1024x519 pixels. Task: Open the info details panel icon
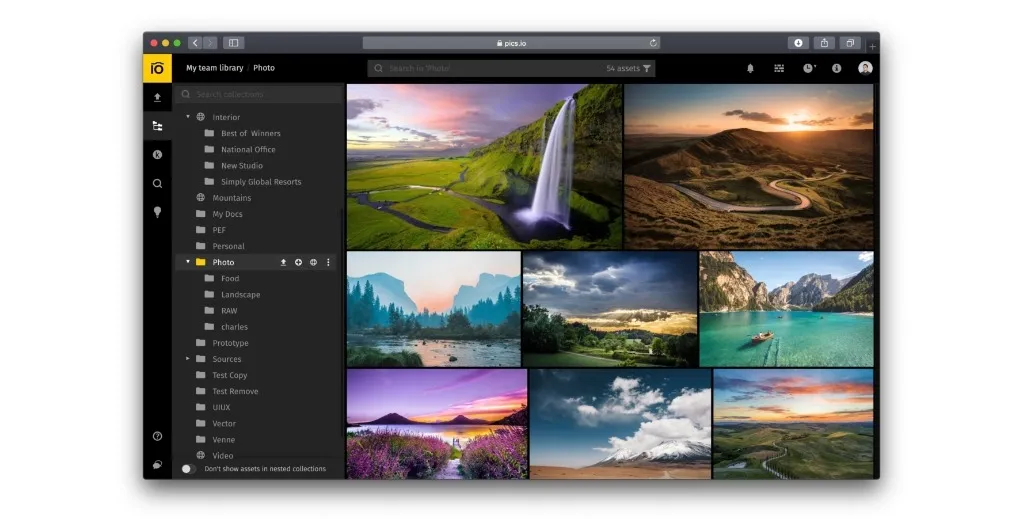pos(837,68)
